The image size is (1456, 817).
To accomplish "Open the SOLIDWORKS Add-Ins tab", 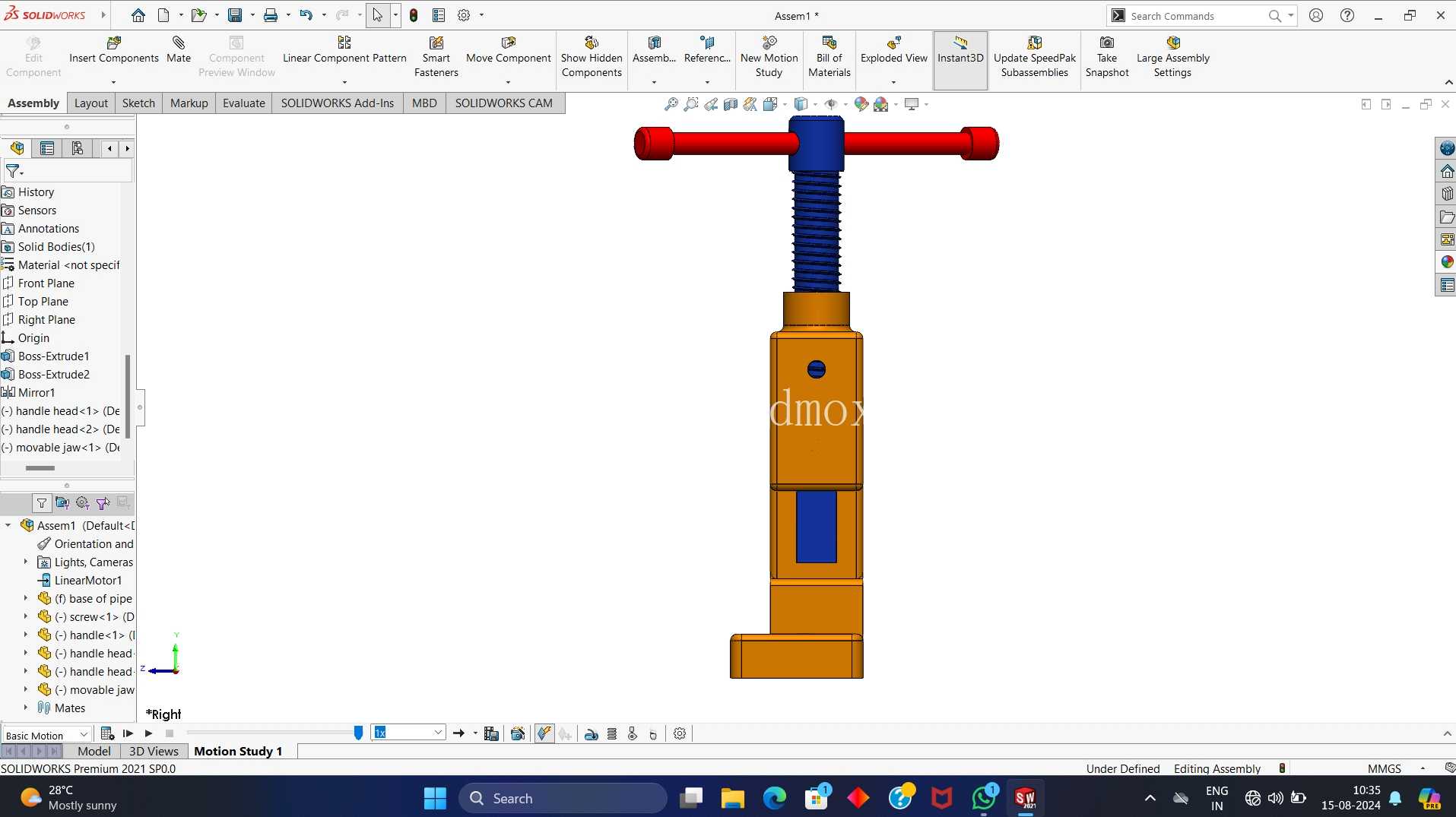I will (x=338, y=103).
